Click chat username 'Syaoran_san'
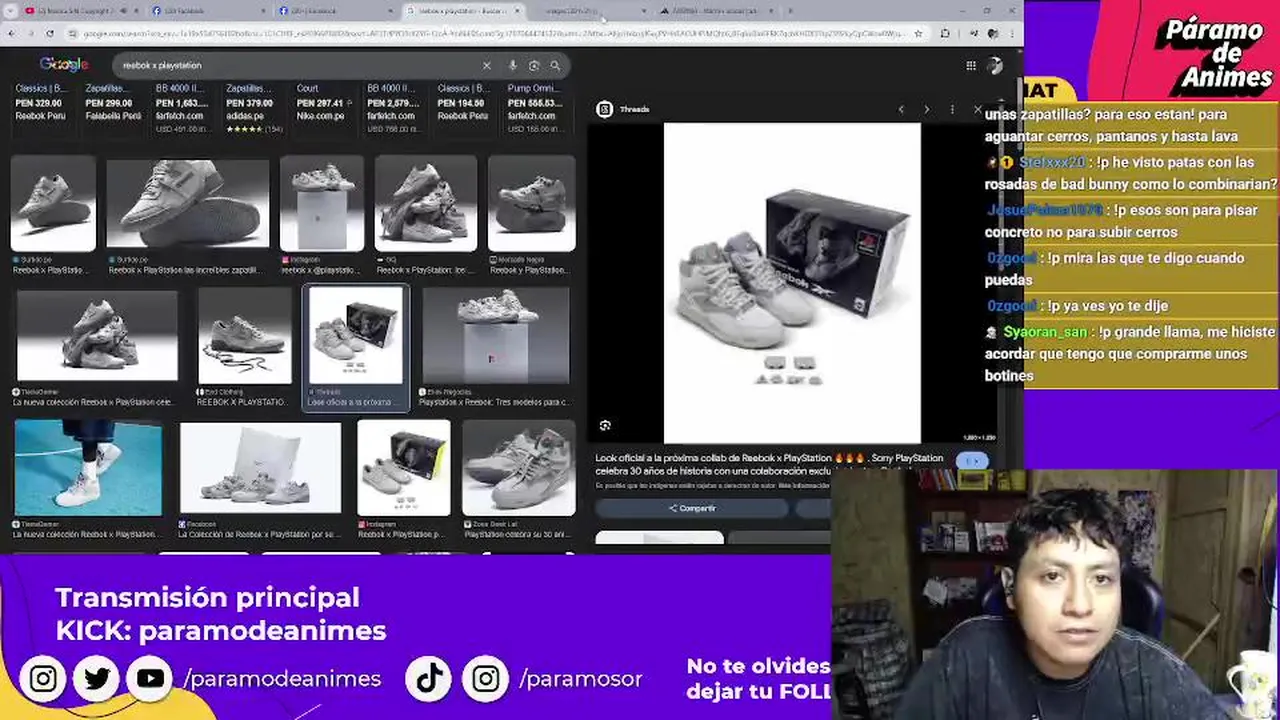Image resolution: width=1280 pixels, height=720 pixels. (1045, 332)
